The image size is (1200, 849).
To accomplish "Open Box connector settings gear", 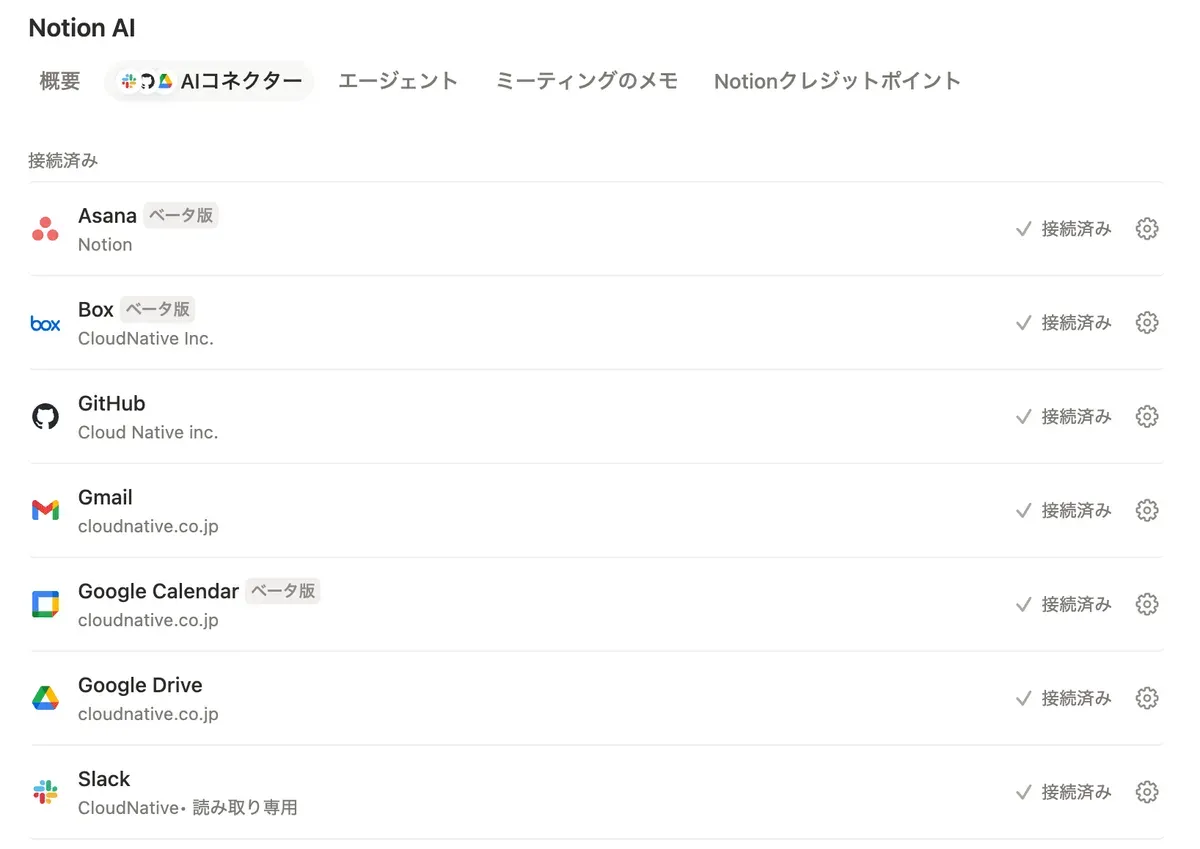I will (x=1147, y=323).
